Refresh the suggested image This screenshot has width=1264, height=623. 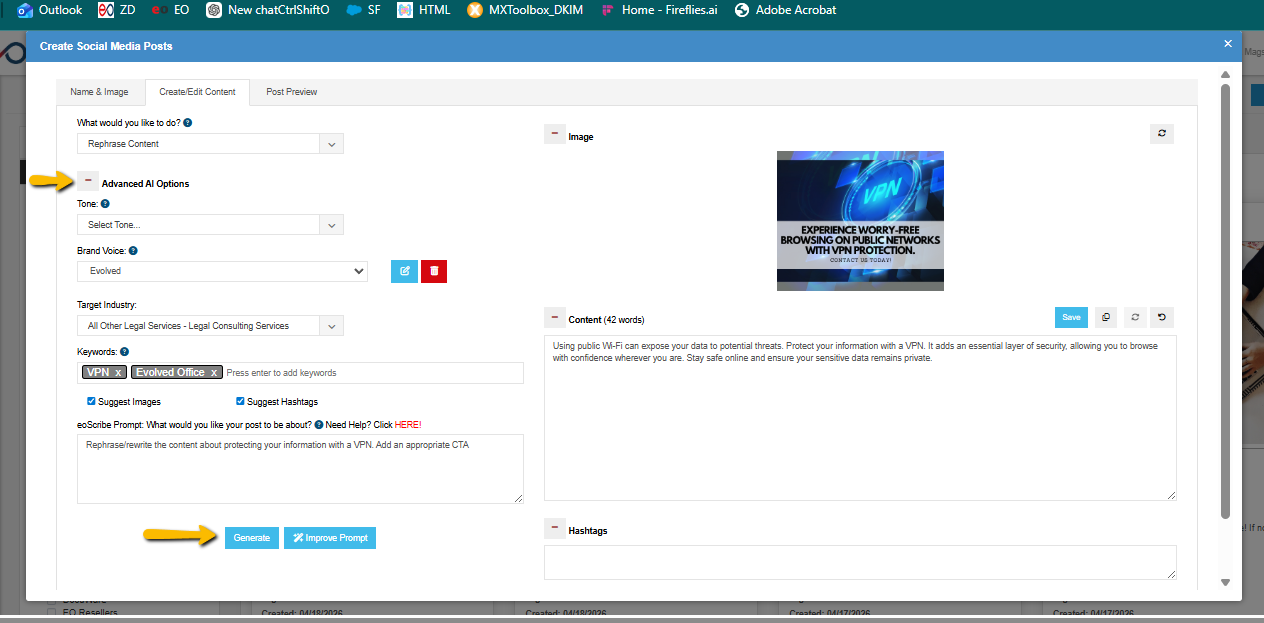(1161, 133)
